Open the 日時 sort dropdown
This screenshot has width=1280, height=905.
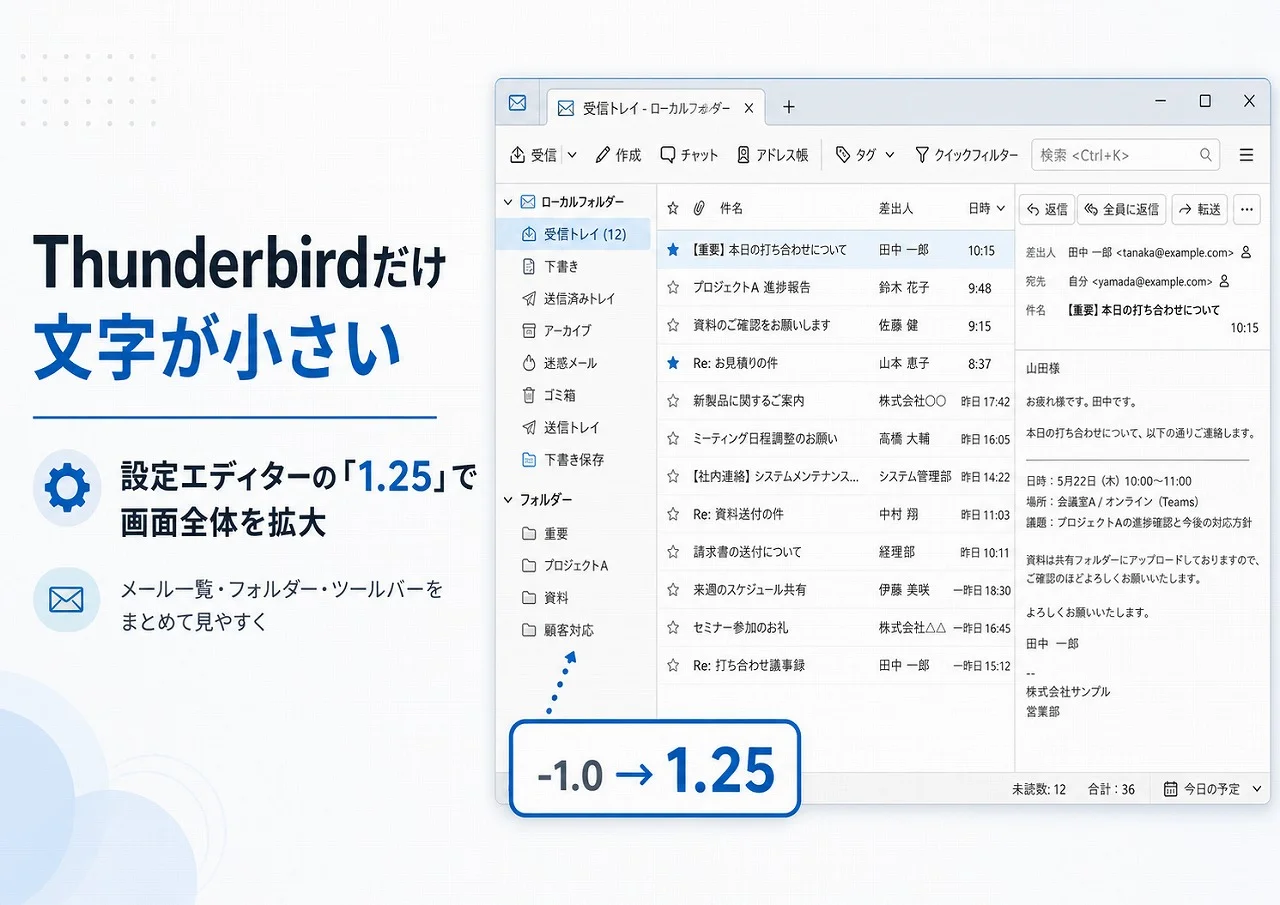coord(987,208)
